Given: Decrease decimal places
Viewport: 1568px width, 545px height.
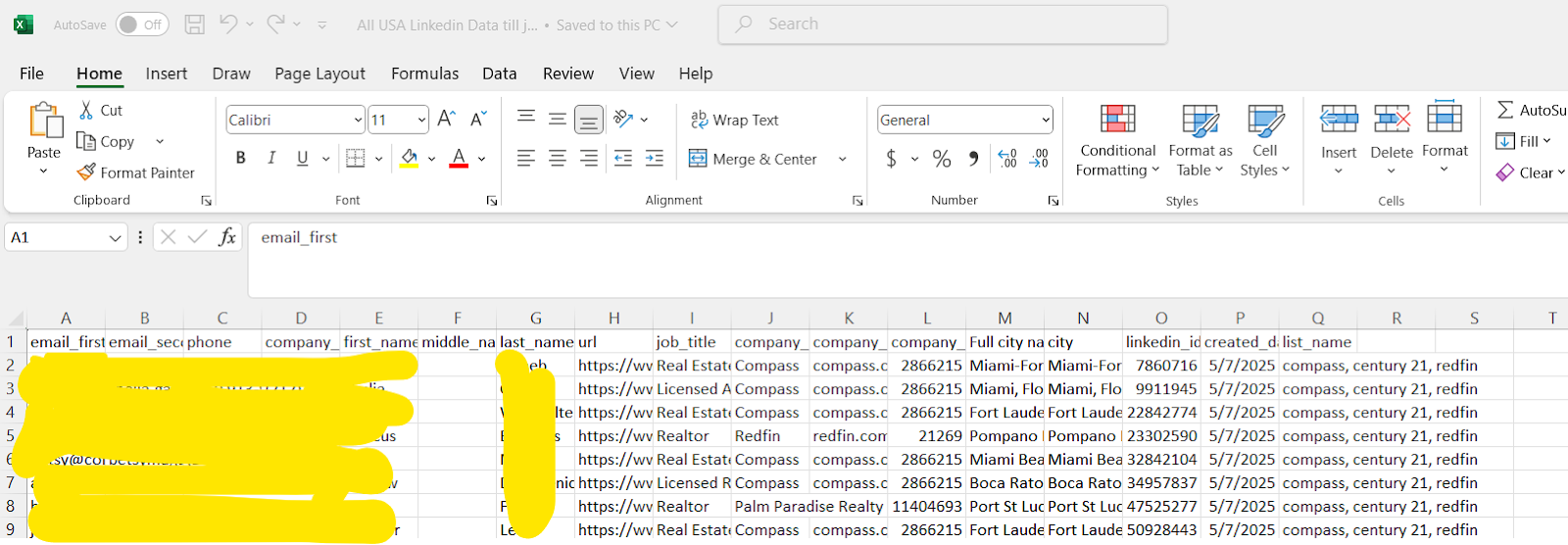Looking at the screenshot, I should [1039, 158].
